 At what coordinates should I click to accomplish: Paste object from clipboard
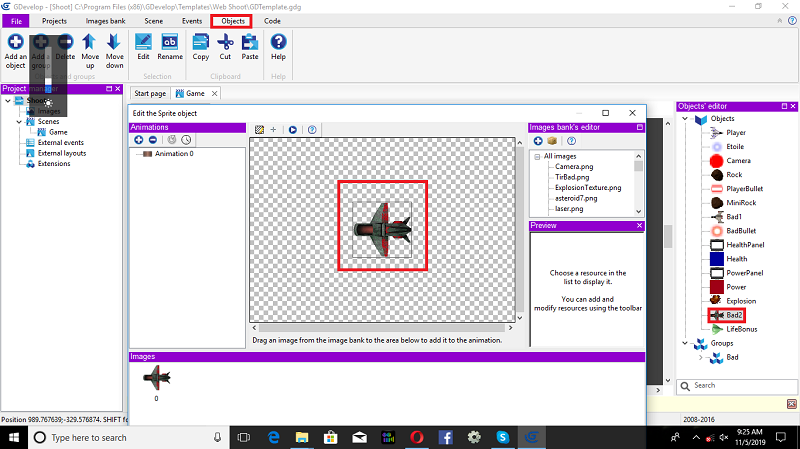tap(249, 47)
